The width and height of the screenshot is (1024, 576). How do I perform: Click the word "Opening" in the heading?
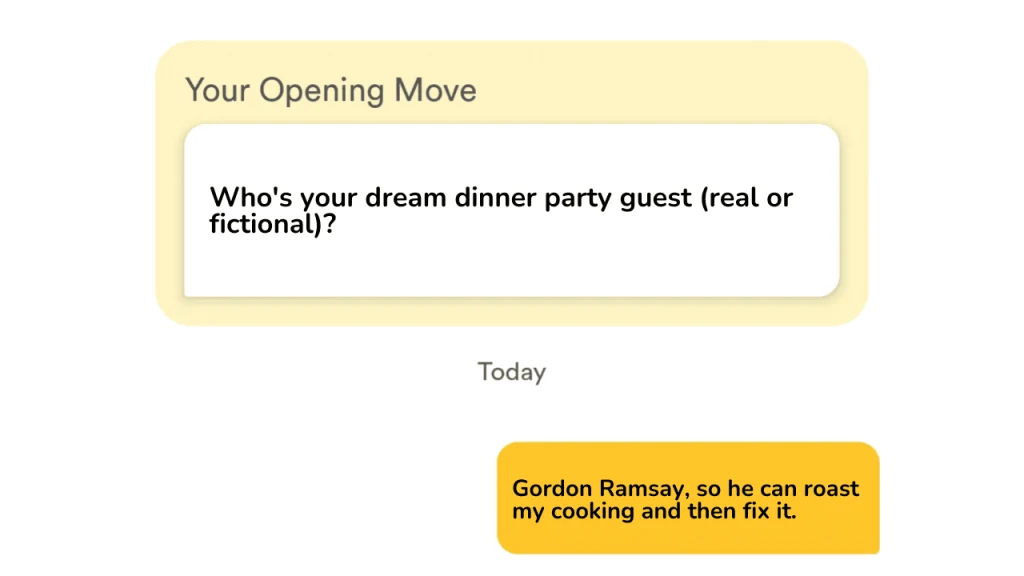tap(321, 91)
